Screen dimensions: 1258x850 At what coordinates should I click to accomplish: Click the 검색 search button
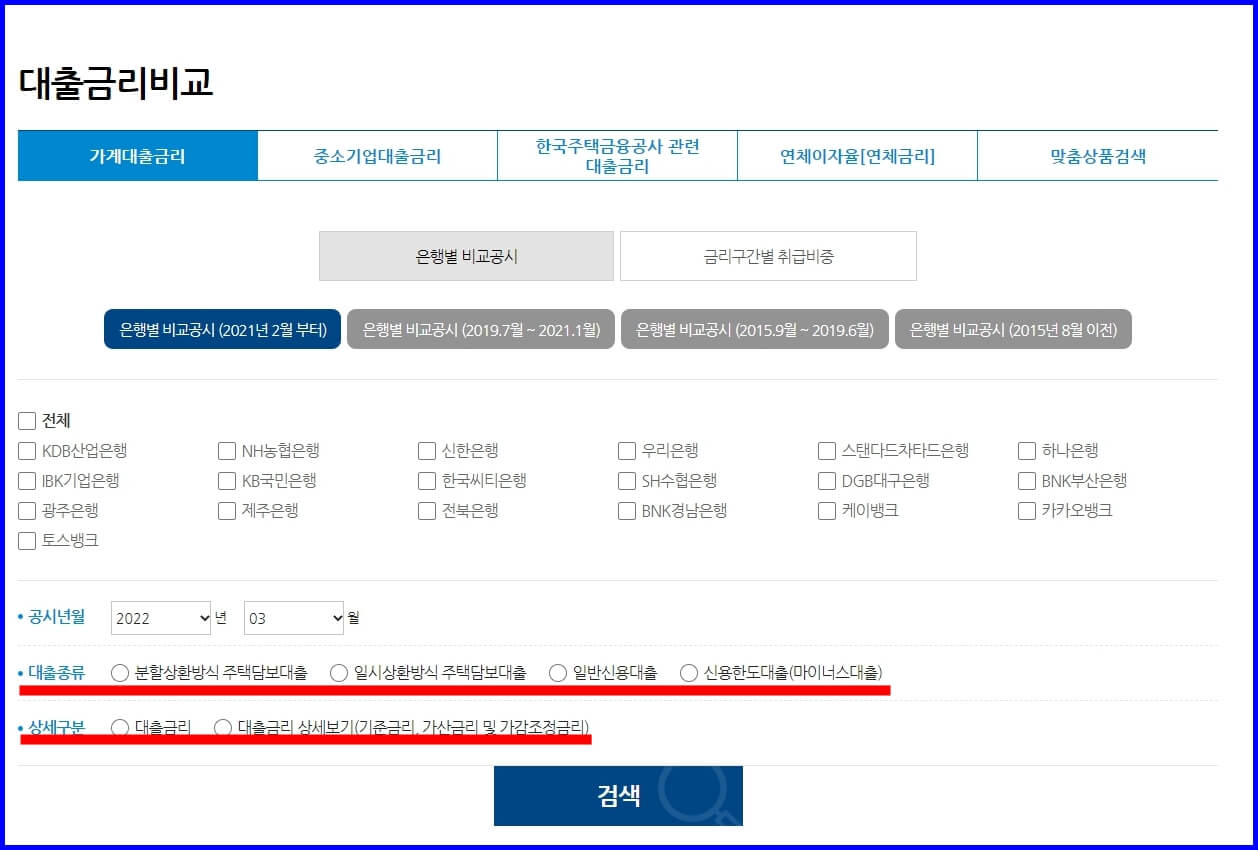coord(617,794)
